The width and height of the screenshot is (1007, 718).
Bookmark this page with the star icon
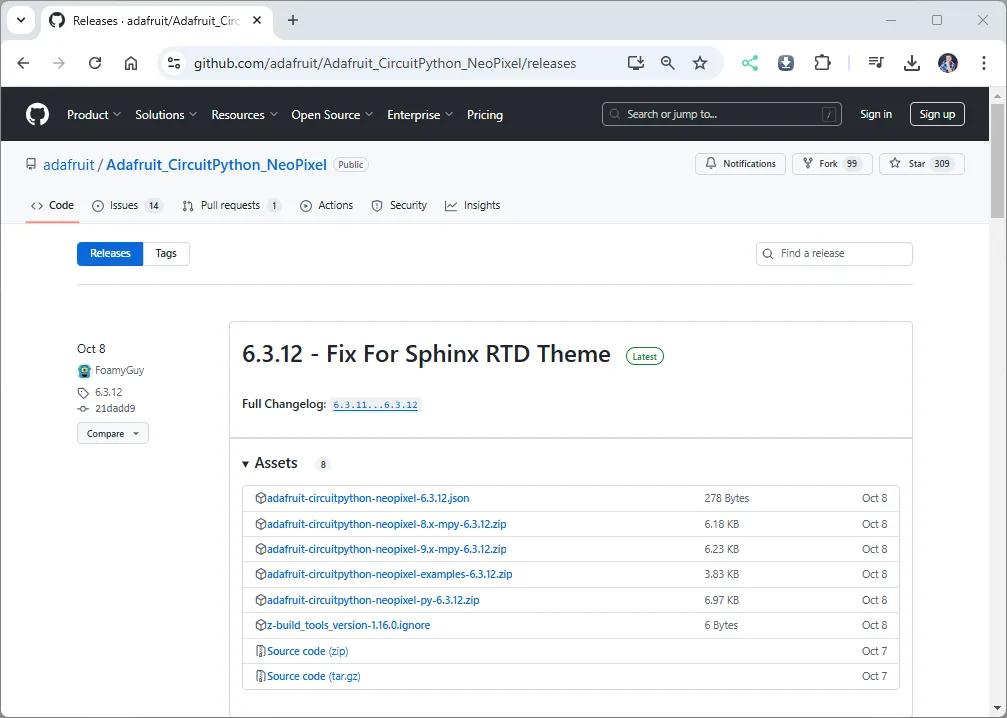[700, 63]
